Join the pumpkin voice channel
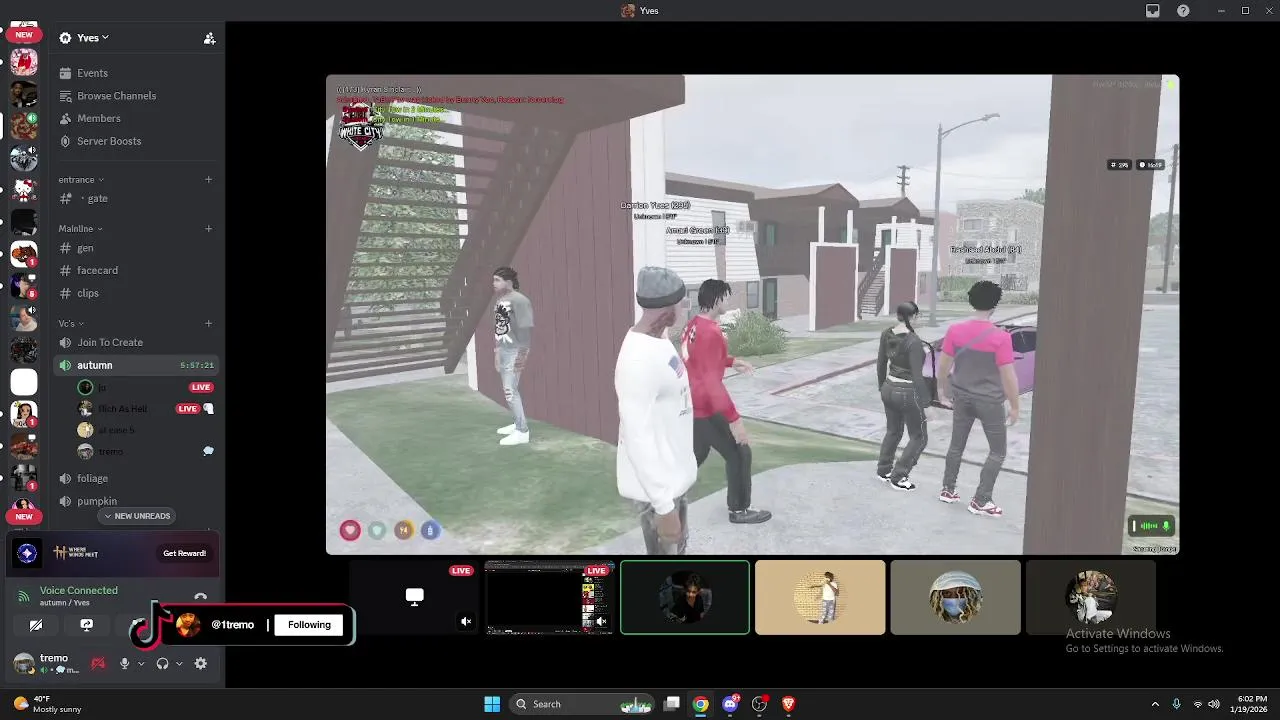This screenshot has height=720, width=1280. (x=135, y=501)
